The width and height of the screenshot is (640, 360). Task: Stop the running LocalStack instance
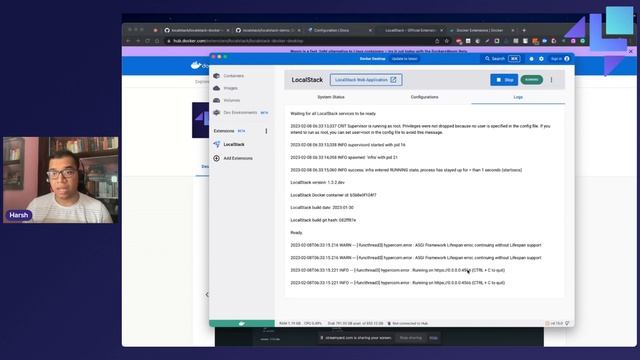coord(504,80)
